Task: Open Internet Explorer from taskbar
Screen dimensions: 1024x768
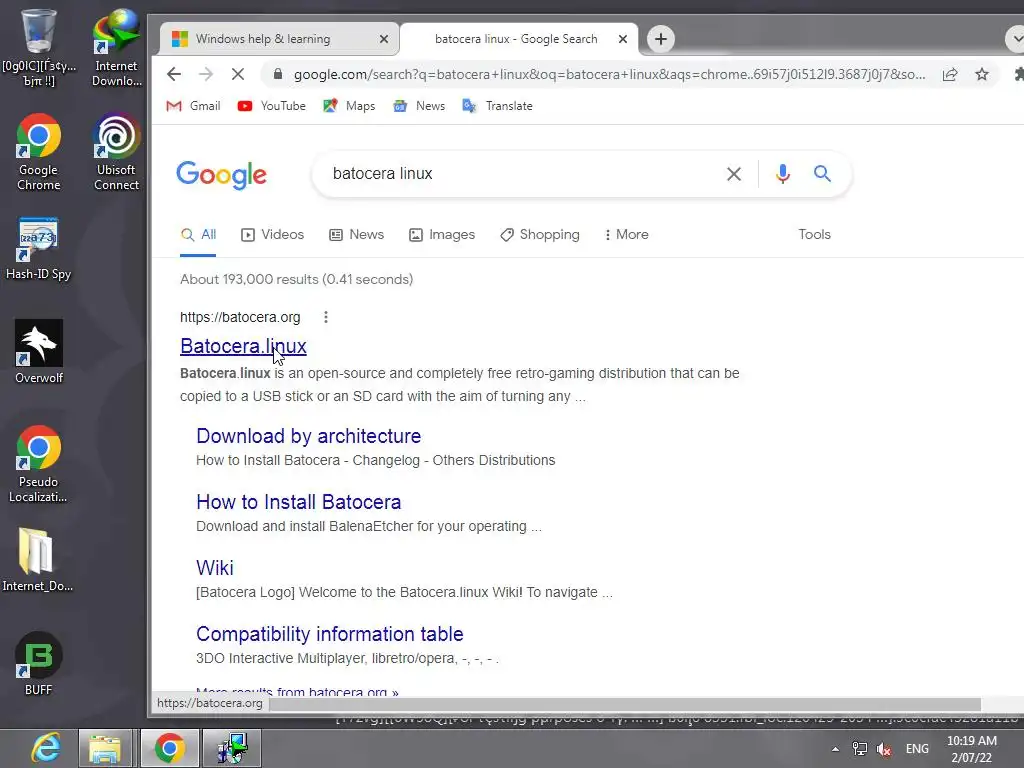Action: point(46,748)
